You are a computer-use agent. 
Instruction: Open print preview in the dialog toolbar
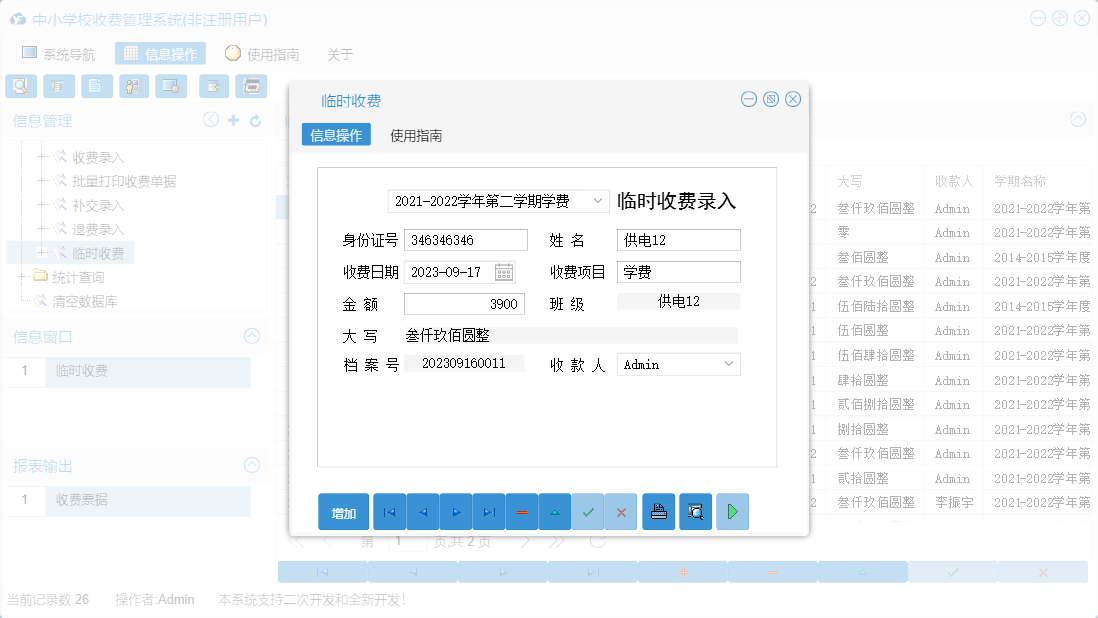695,511
